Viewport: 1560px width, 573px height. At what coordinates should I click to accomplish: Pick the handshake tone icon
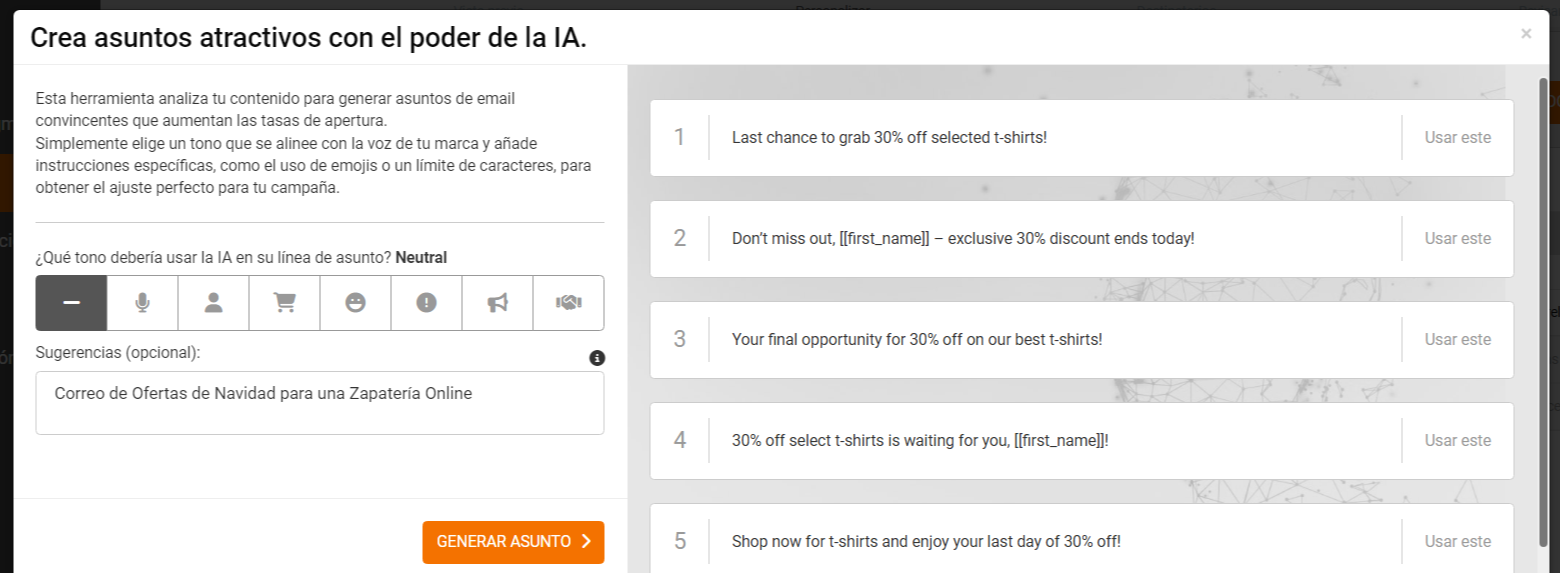(x=568, y=303)
